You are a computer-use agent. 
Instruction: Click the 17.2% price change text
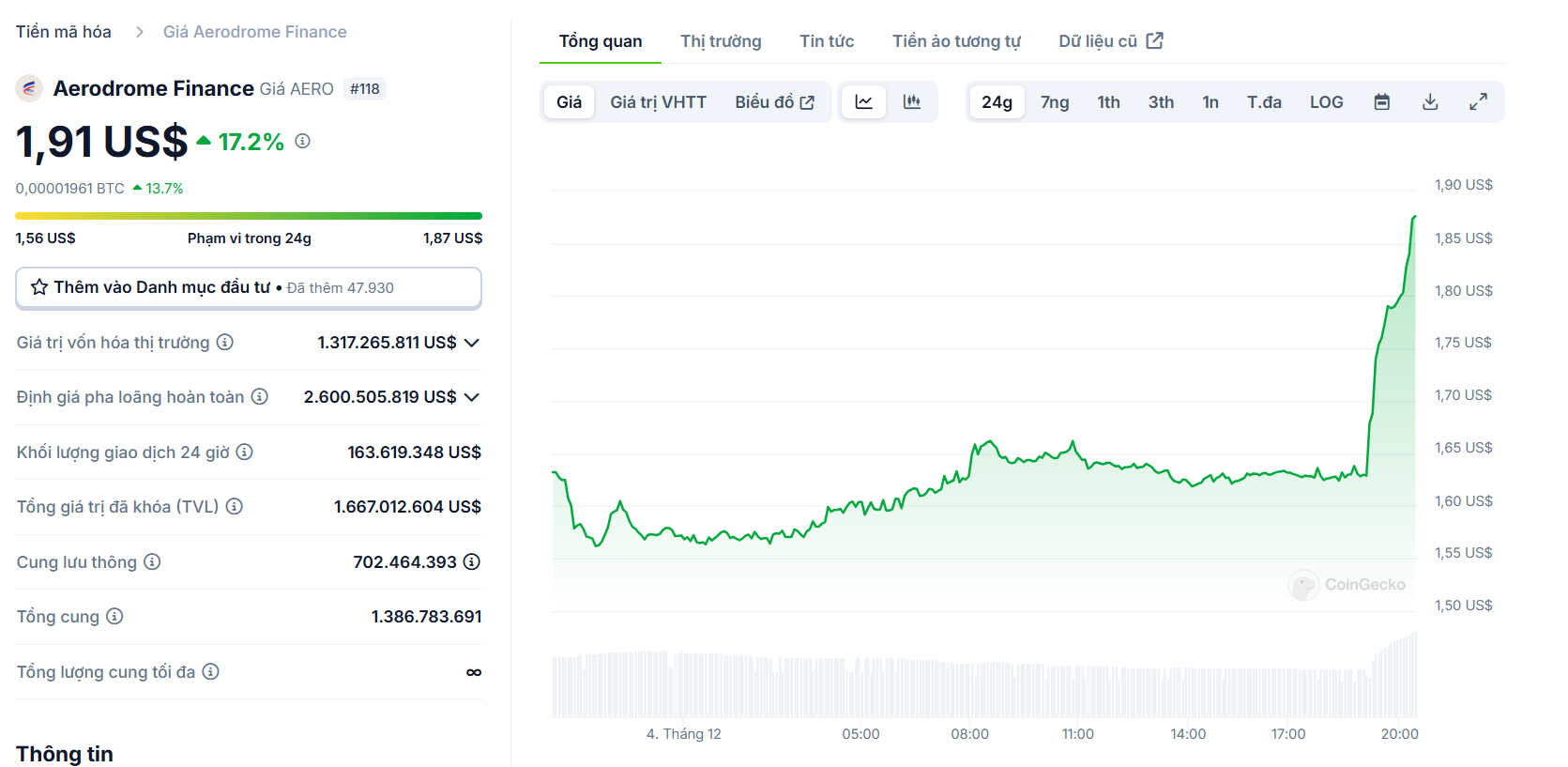[251, 142]
